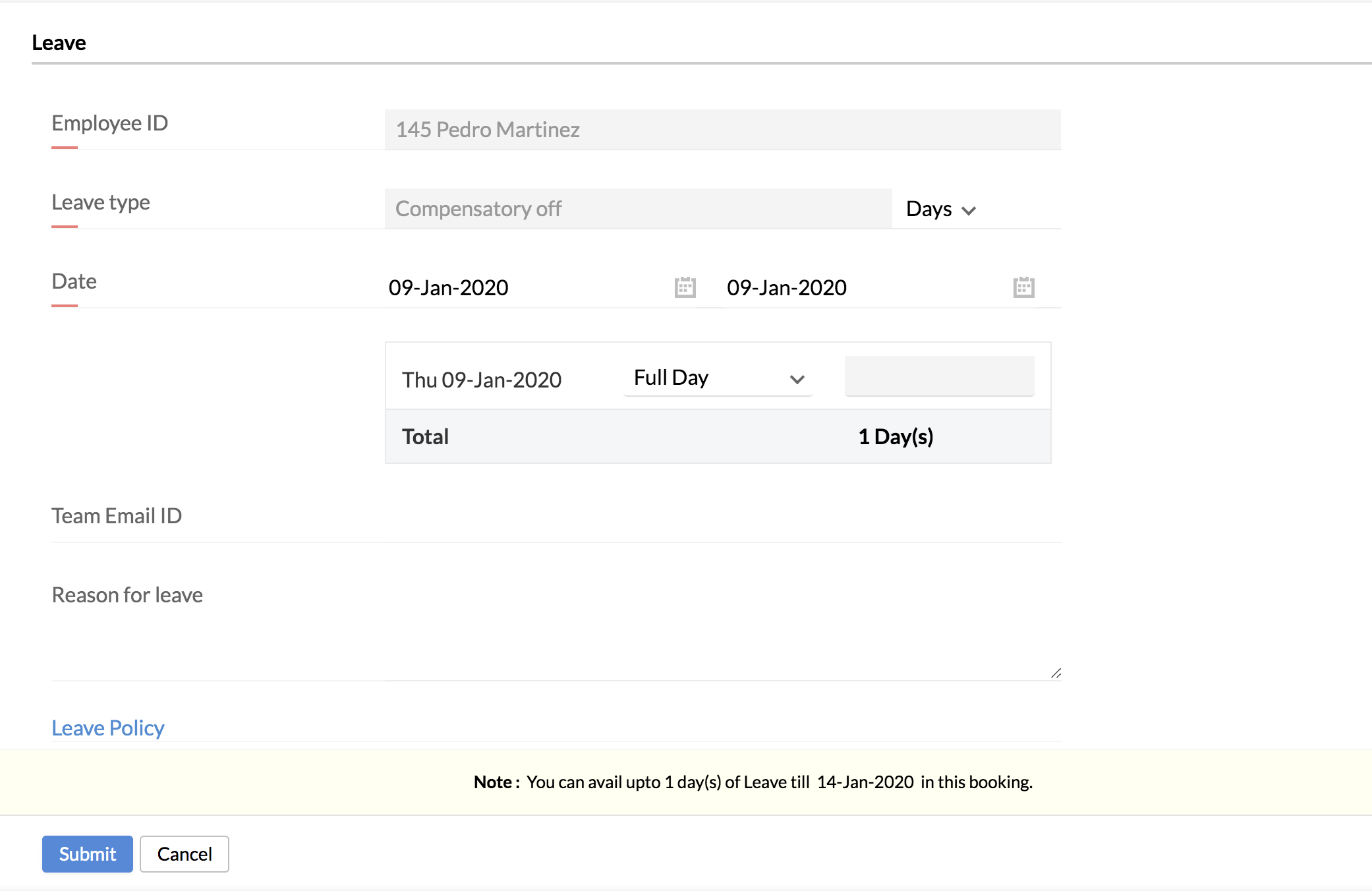
Task: Focus the Team Email ID input field
Action: 722,521
